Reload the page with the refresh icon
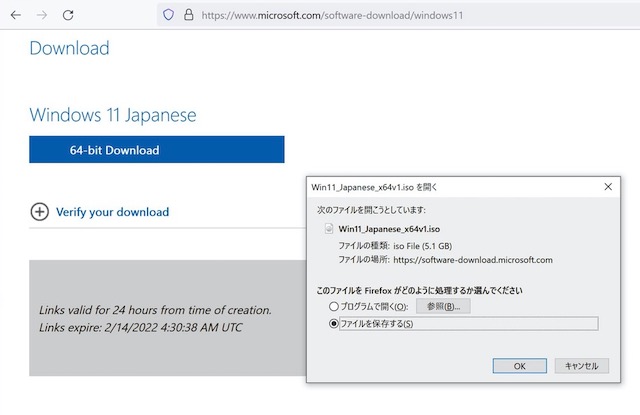This screenshot has width=640, height=415. 68,15
